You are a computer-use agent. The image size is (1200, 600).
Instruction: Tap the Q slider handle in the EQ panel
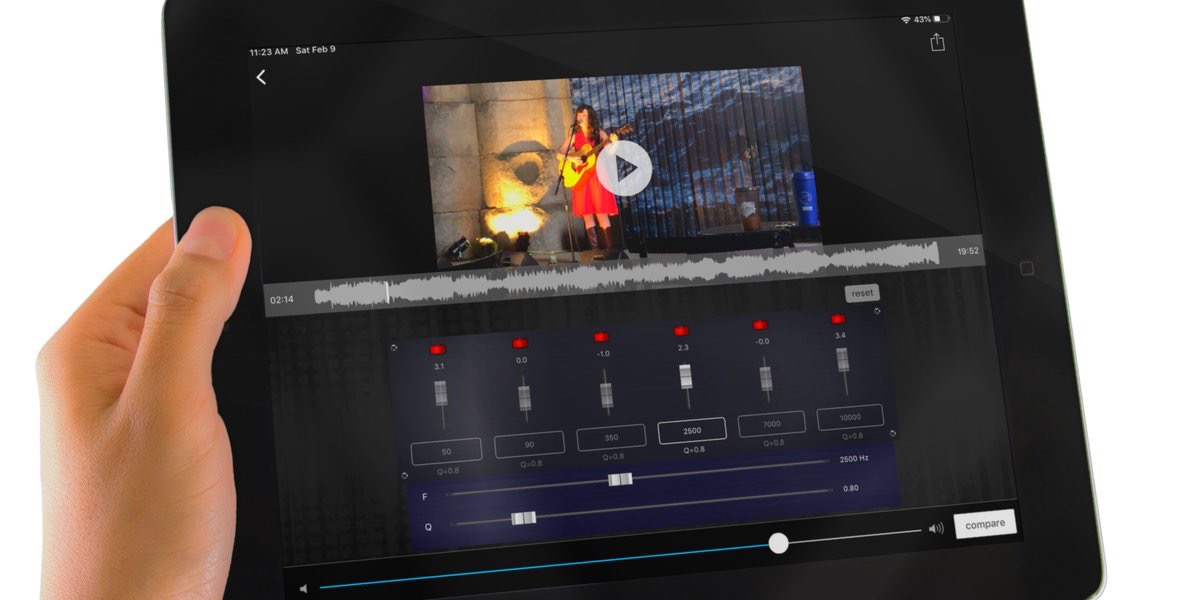click(x=522, y=518)
